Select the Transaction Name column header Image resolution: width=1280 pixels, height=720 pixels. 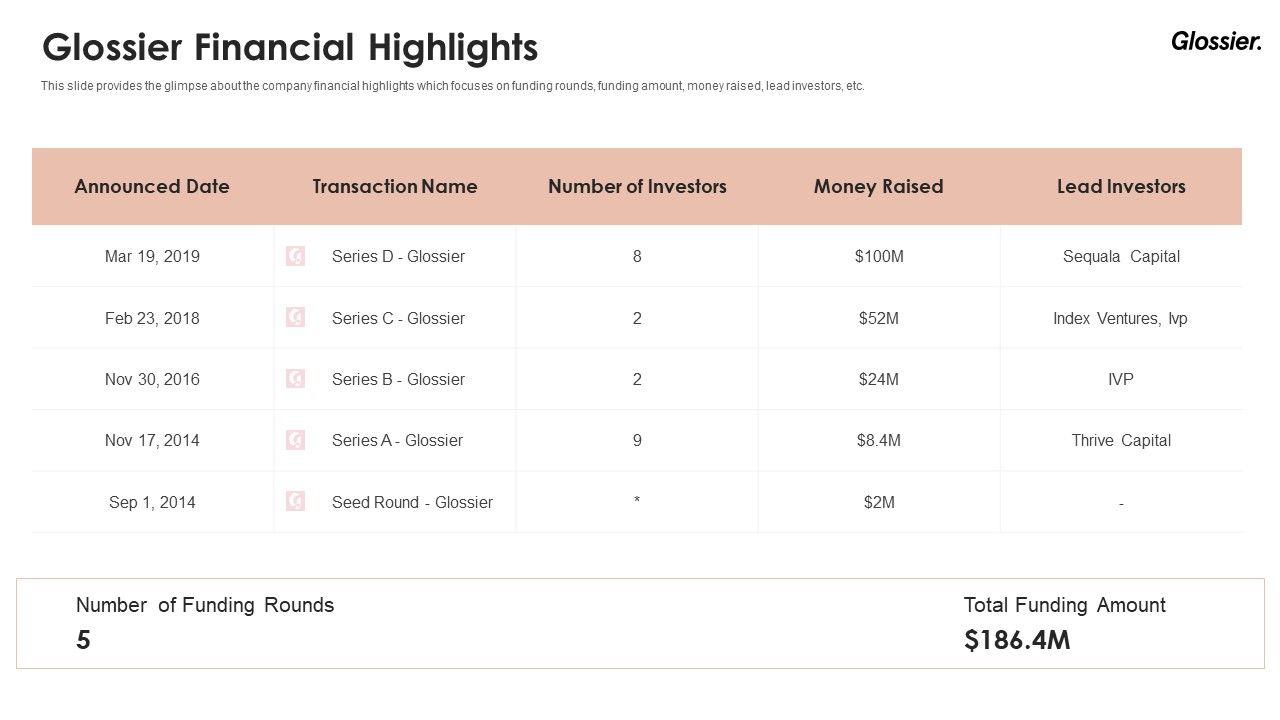tap(395, 187)
